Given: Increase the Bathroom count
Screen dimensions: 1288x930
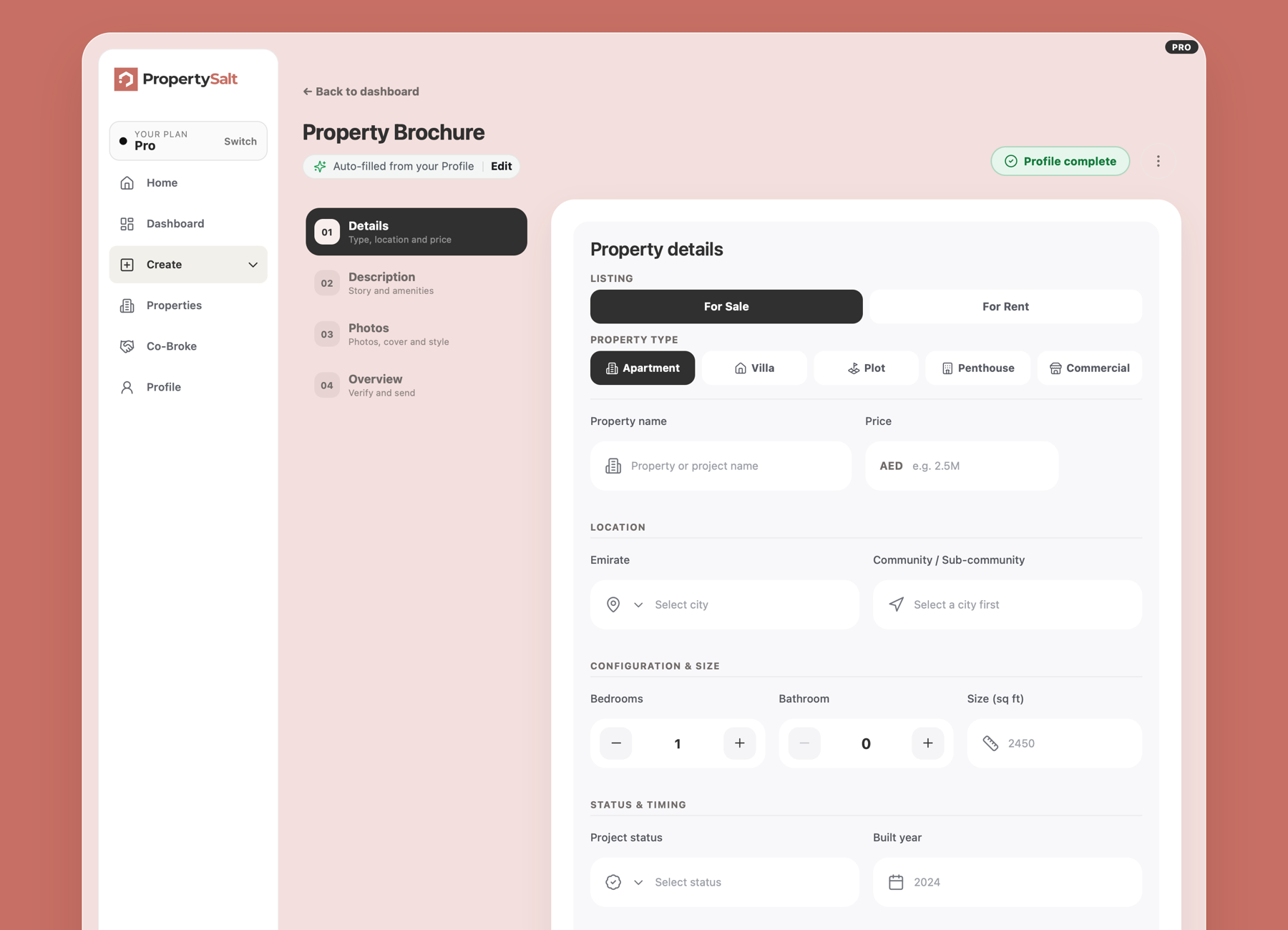Looking at the screenshot, I should click(x=928, y=743).
